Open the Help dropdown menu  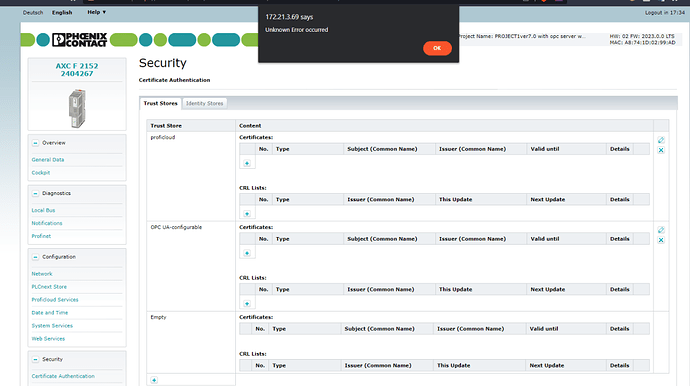click(x=96, y=12)
